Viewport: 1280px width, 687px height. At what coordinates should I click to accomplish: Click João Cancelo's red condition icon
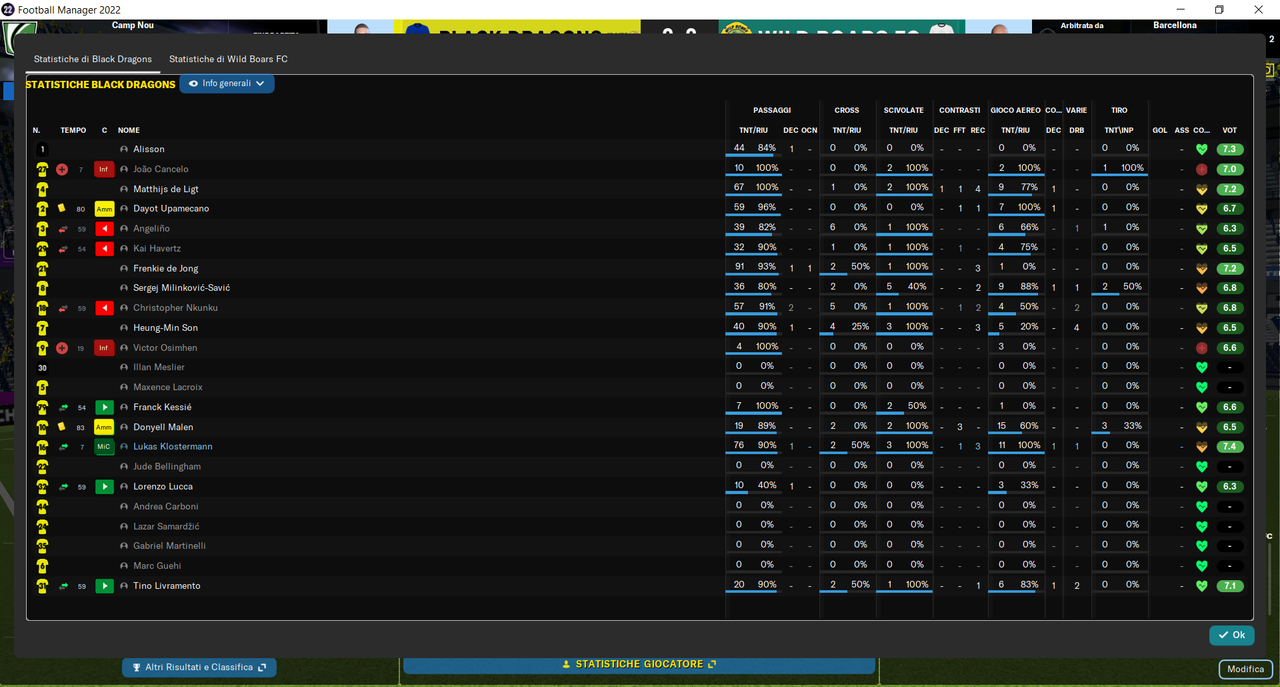1202,169
